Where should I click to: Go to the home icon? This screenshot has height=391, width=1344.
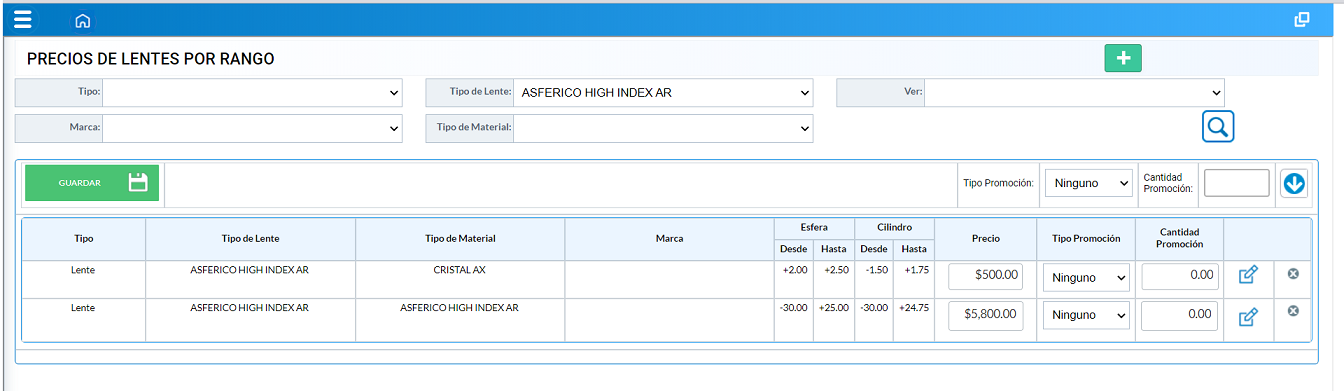tap(83, 20)
